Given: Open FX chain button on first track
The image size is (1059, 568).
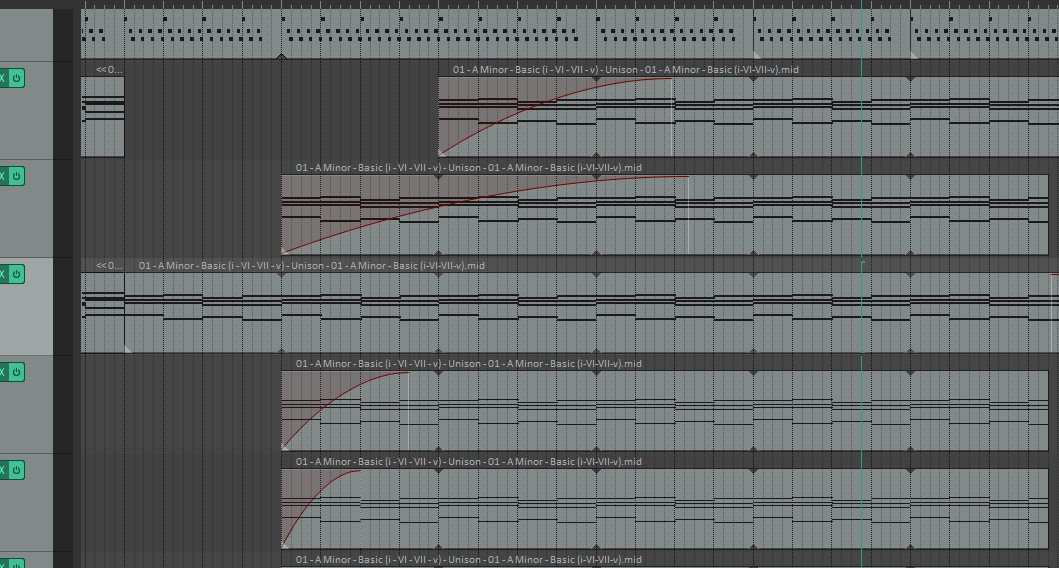Looking at the screenshot, I should 3,78.
